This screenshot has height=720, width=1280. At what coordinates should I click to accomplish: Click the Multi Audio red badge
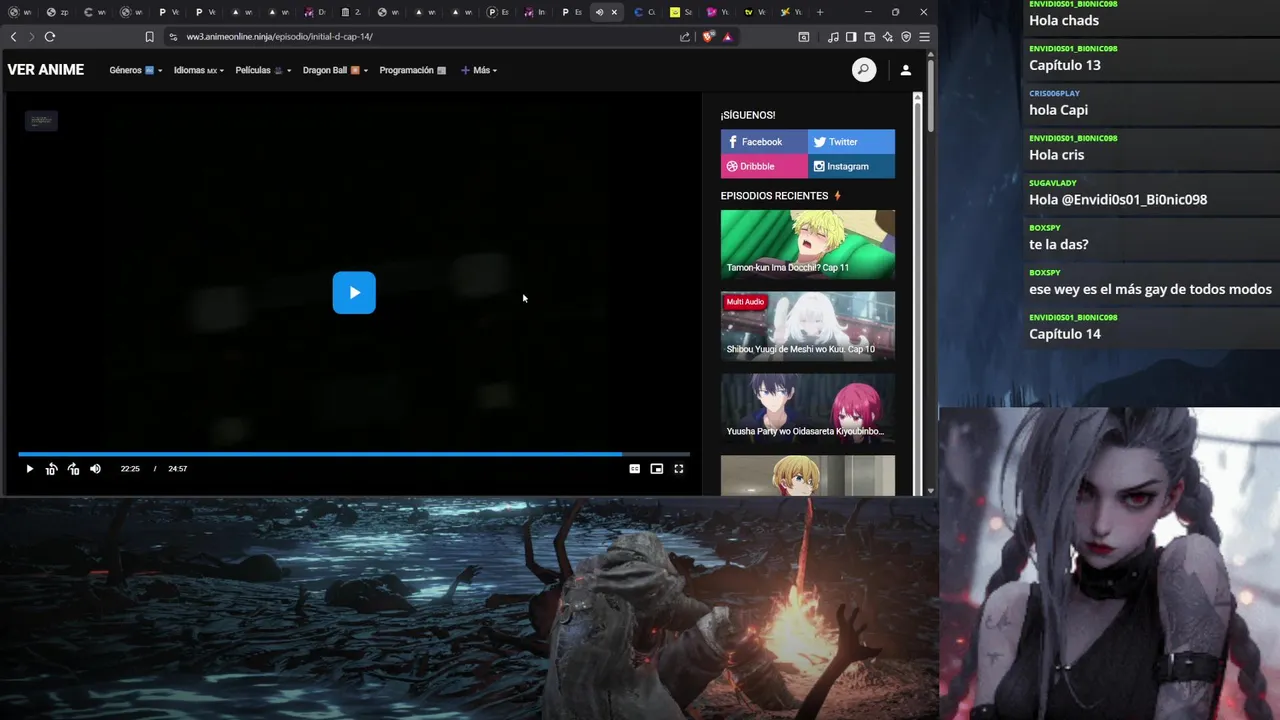tap(745, 302)
